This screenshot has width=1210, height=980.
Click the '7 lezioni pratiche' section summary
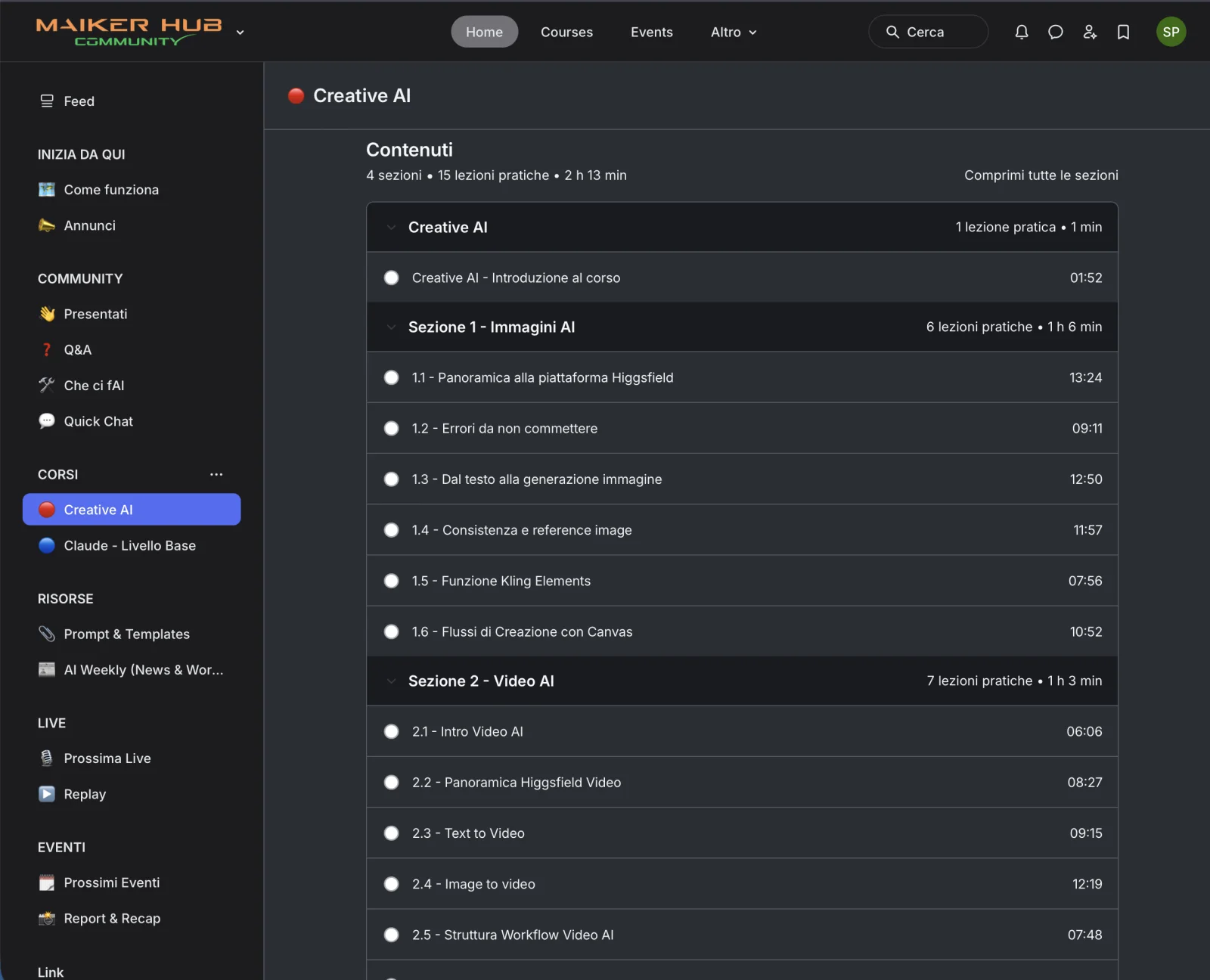point(979,681)
